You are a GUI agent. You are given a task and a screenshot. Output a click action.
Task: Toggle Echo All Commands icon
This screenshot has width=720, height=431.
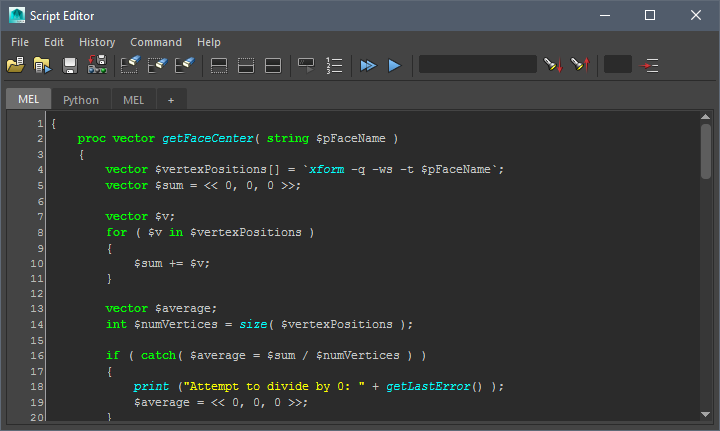pos(306,65)
